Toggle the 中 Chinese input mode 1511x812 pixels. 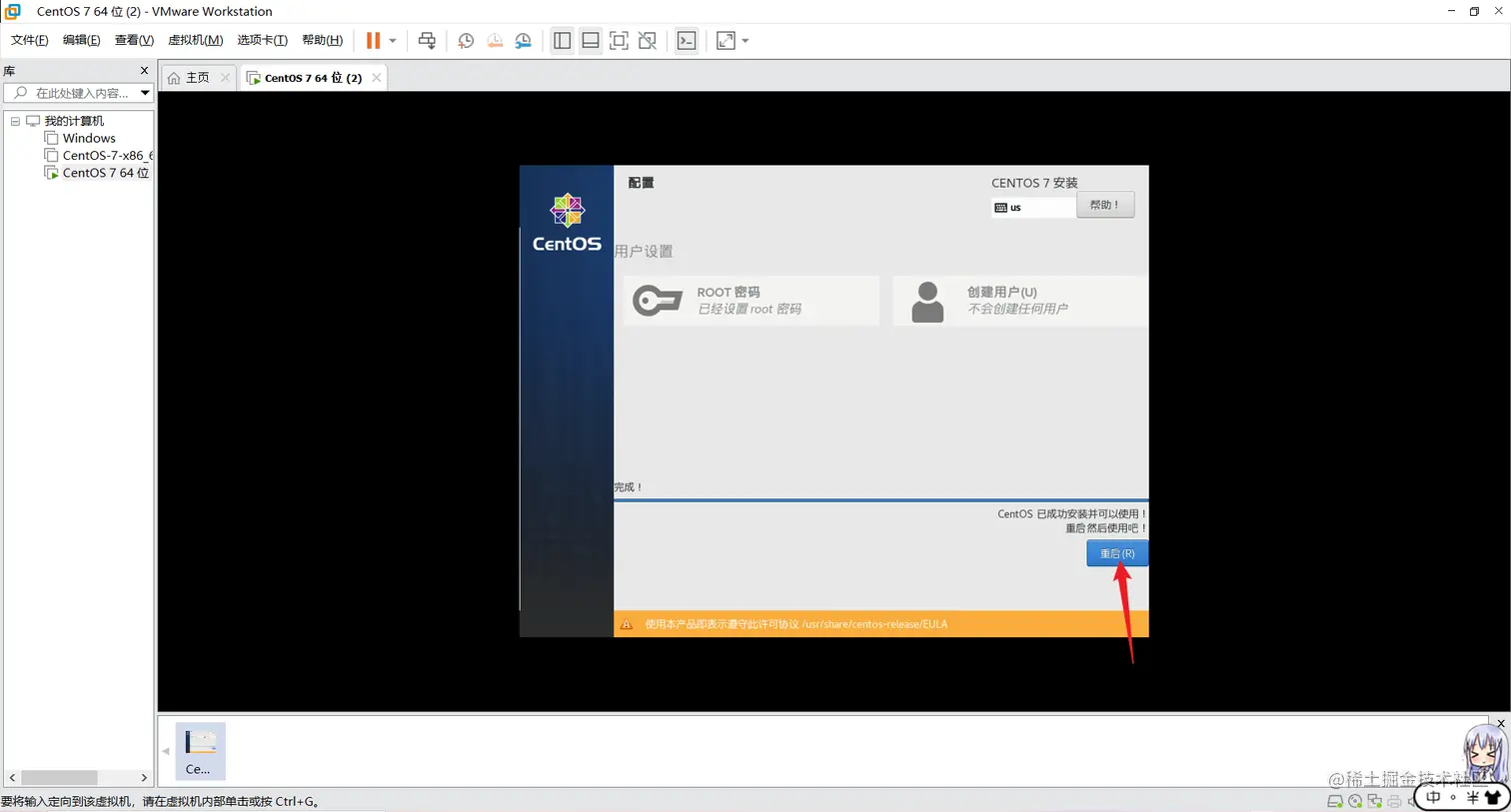(x=1433, y=797)
